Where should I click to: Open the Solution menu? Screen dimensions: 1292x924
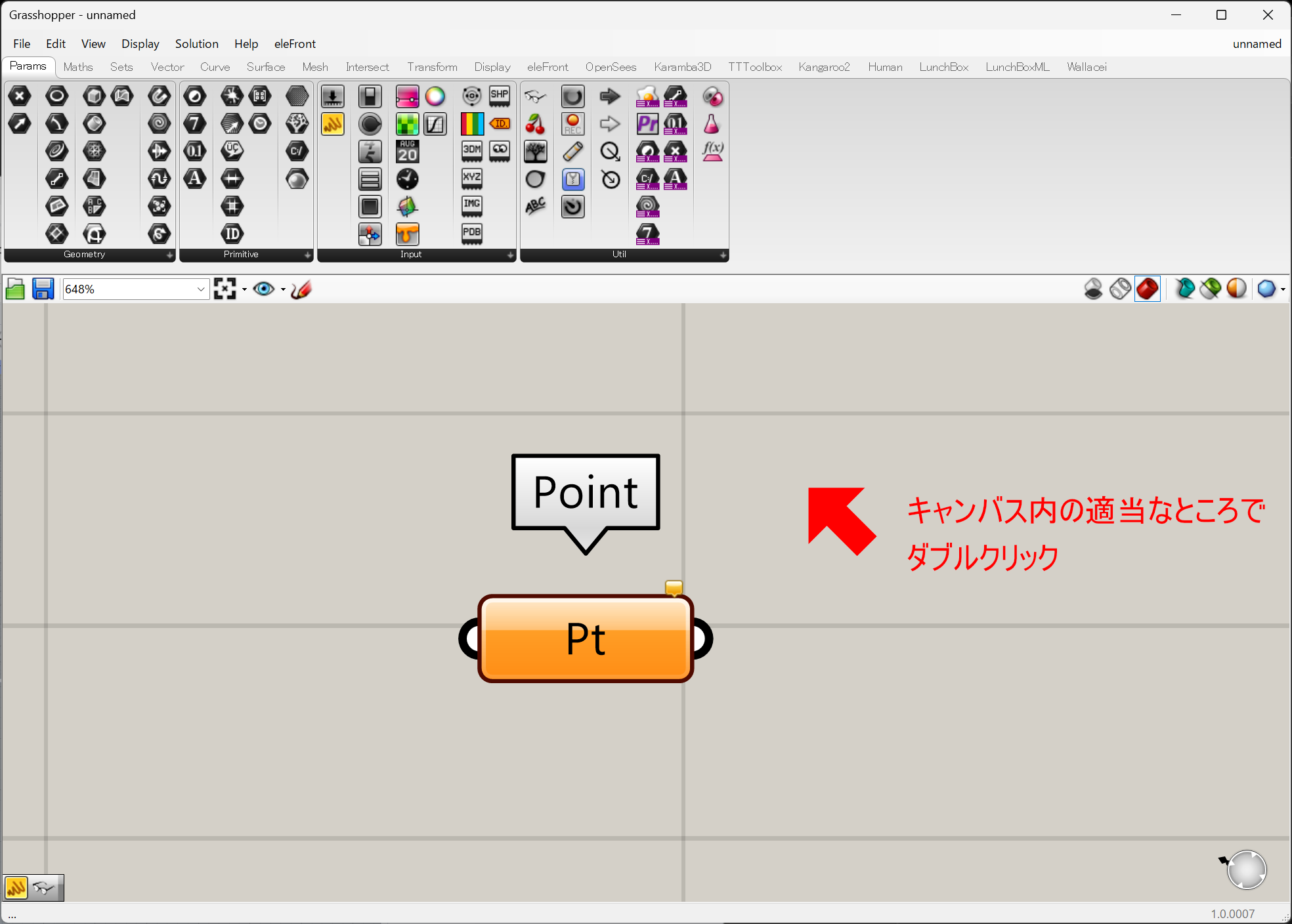(196, 44)
